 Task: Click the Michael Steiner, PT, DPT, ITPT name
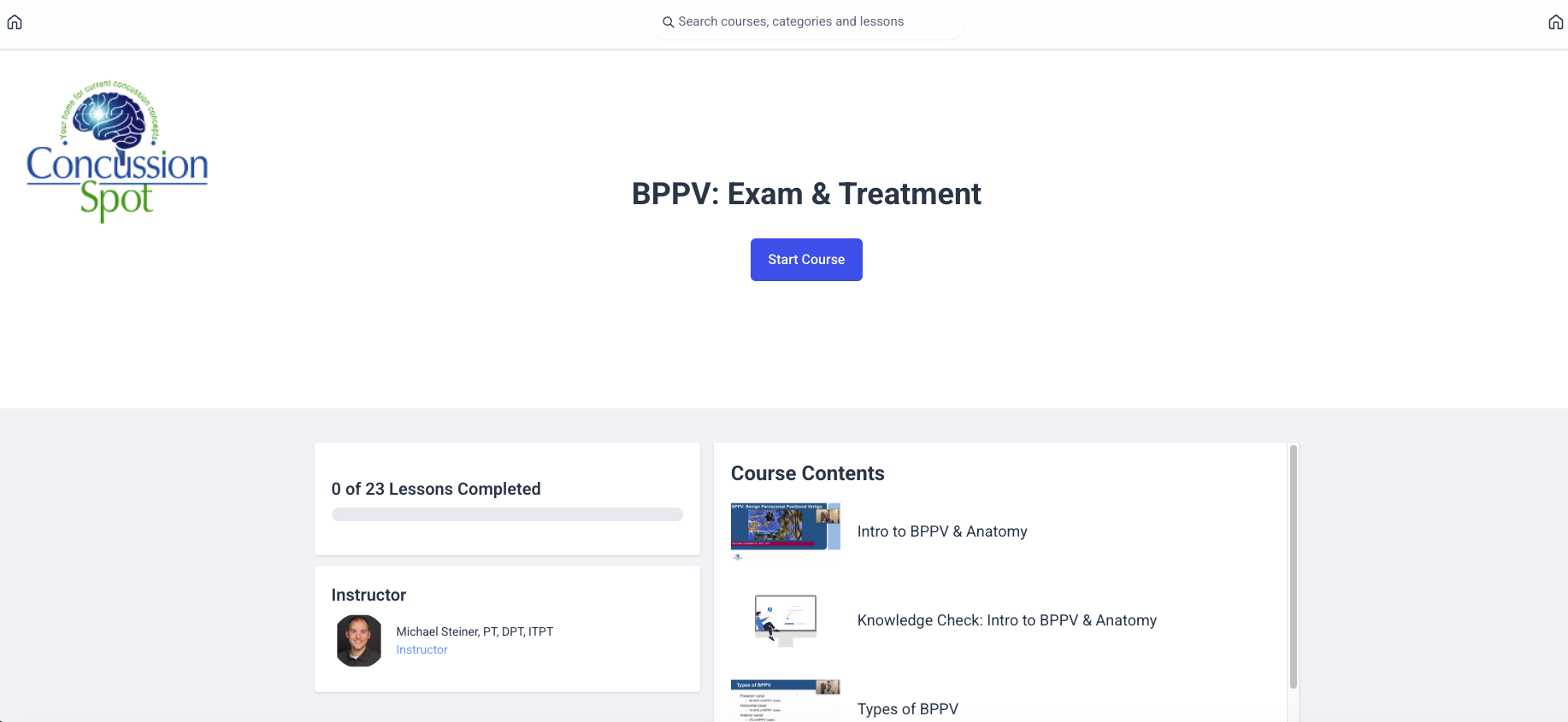click(x=475, y=631)
